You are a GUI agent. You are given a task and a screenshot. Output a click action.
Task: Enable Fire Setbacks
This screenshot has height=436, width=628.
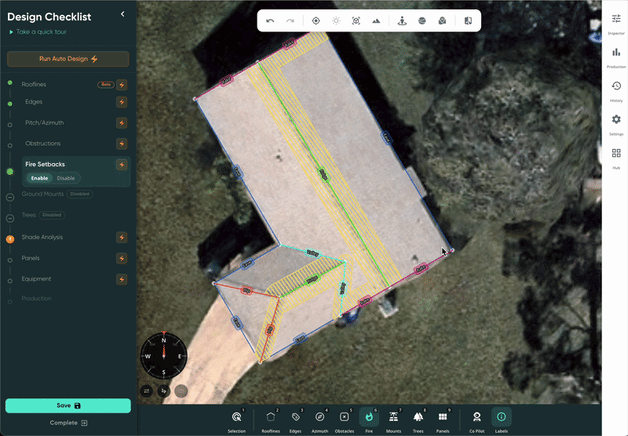tap(39, 178)
